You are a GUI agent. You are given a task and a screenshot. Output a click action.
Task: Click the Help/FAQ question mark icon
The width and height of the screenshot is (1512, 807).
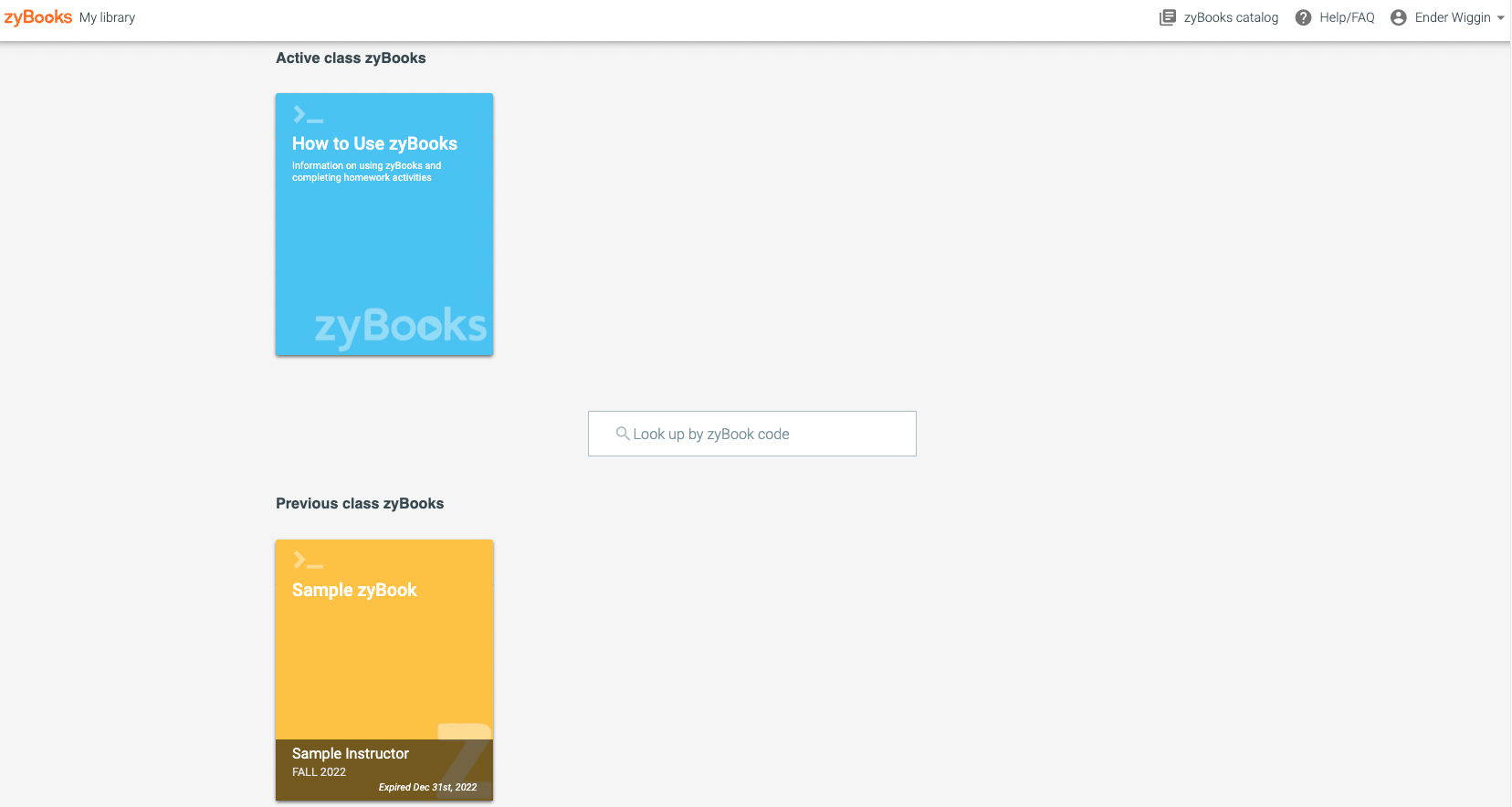coord(1303,17)
